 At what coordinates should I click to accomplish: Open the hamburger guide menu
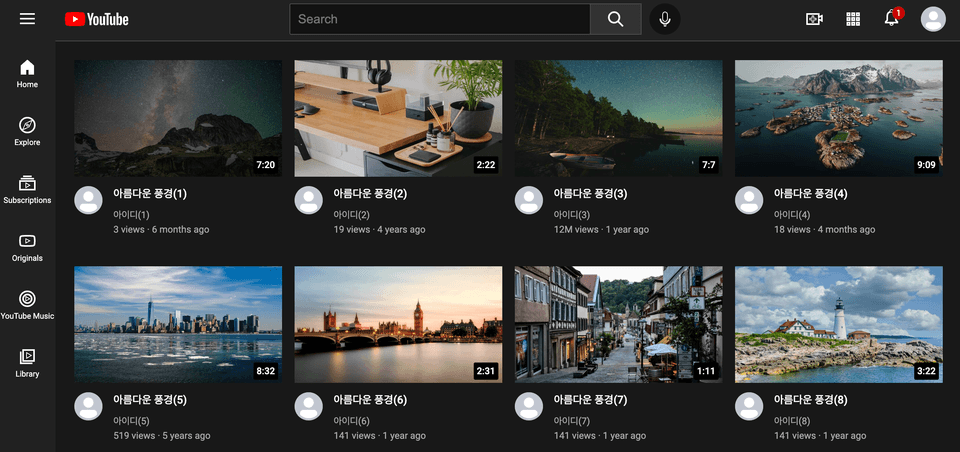click(27, 18)
